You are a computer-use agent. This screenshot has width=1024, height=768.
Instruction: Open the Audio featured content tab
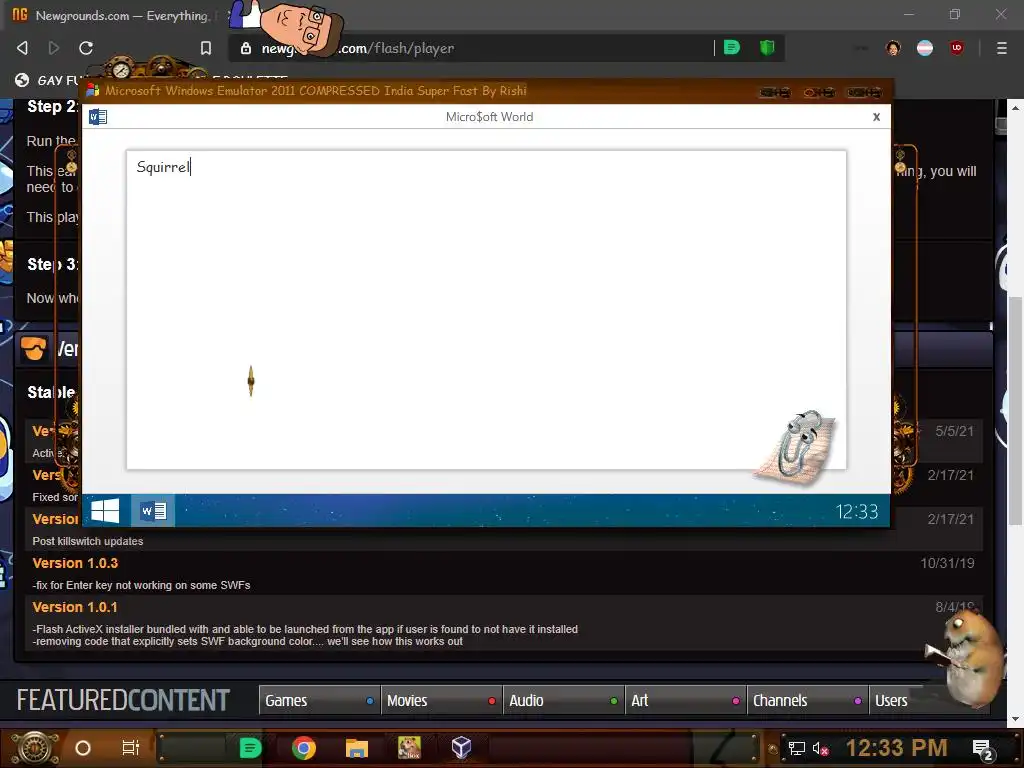(x=564, y=701)
